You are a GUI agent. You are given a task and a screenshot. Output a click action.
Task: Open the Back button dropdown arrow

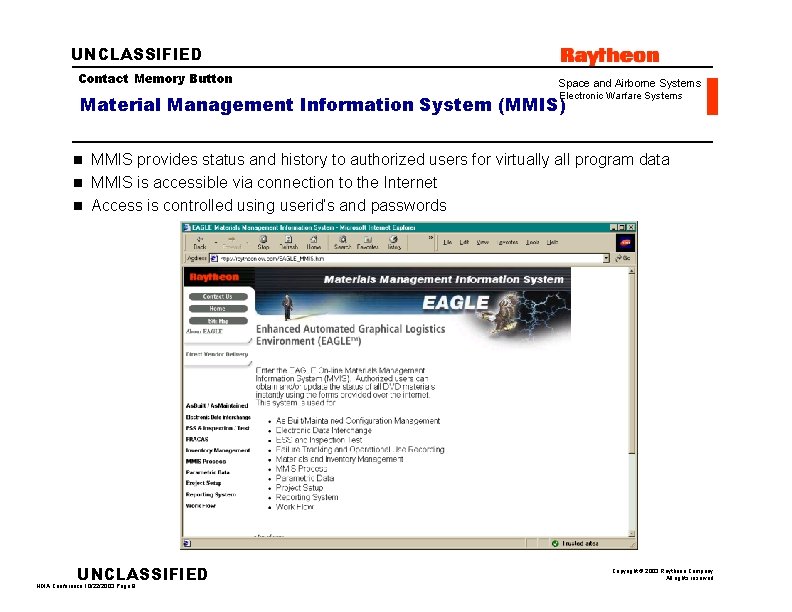point(216,243)
